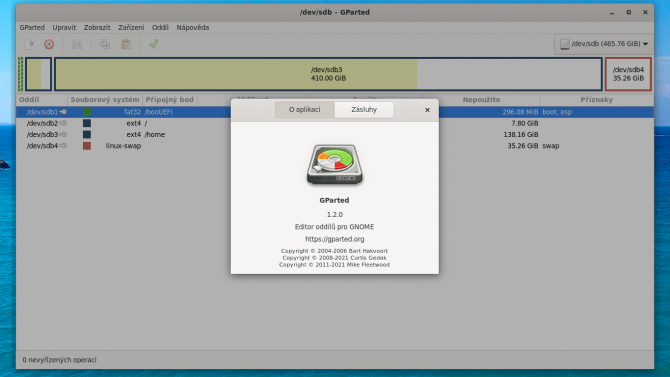The height and width of the screenshot is (377, 670).
Task: Click the key icon next to /dev/sdb2
Action: coord(63,123)
